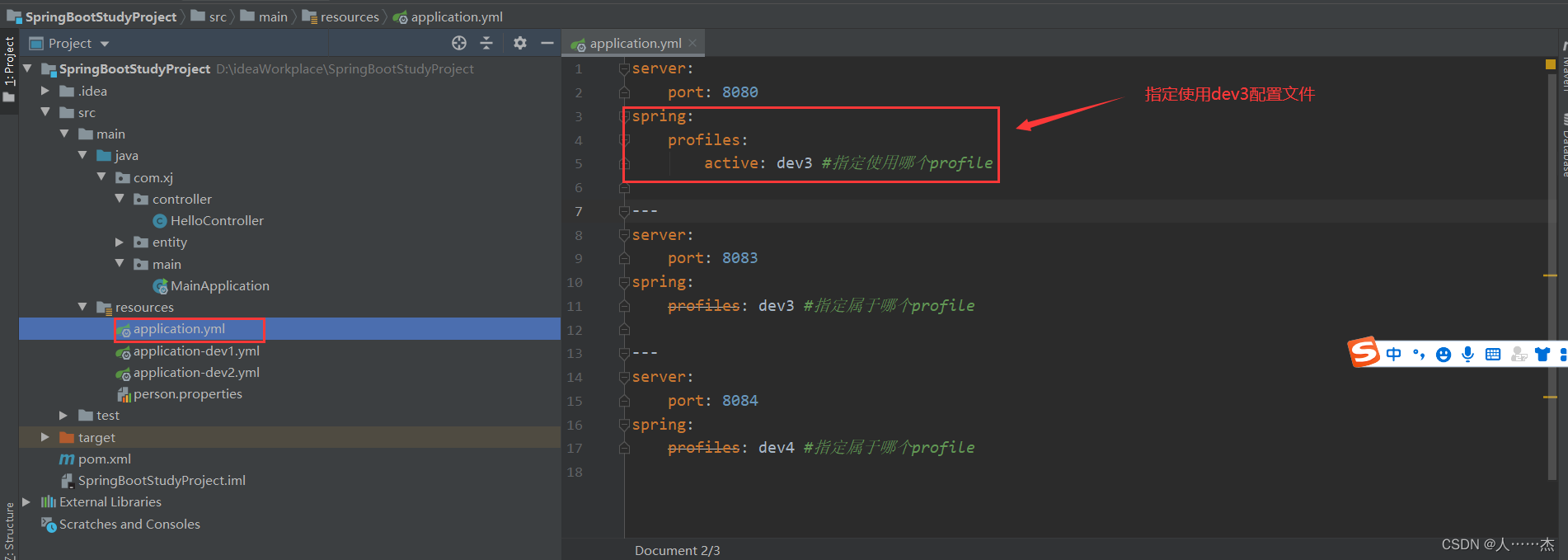Expand the test folder

[x=64, y=415]
